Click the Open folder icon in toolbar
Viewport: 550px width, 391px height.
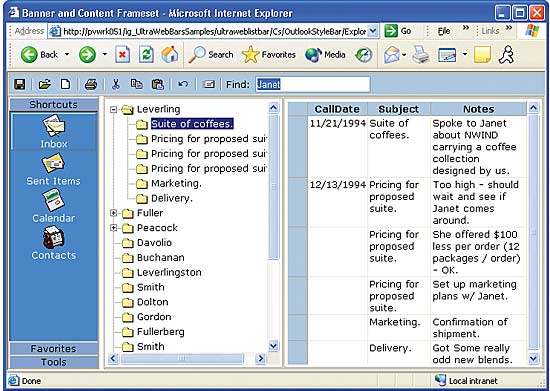(45, 84)
